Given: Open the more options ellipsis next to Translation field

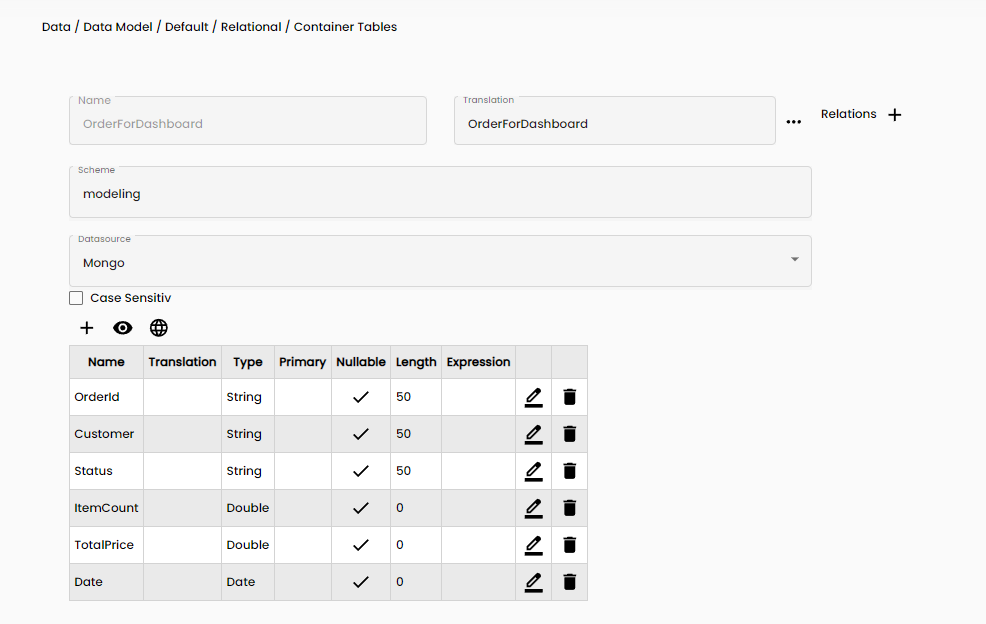Looking at the screenshot, I should click(794, 120).
